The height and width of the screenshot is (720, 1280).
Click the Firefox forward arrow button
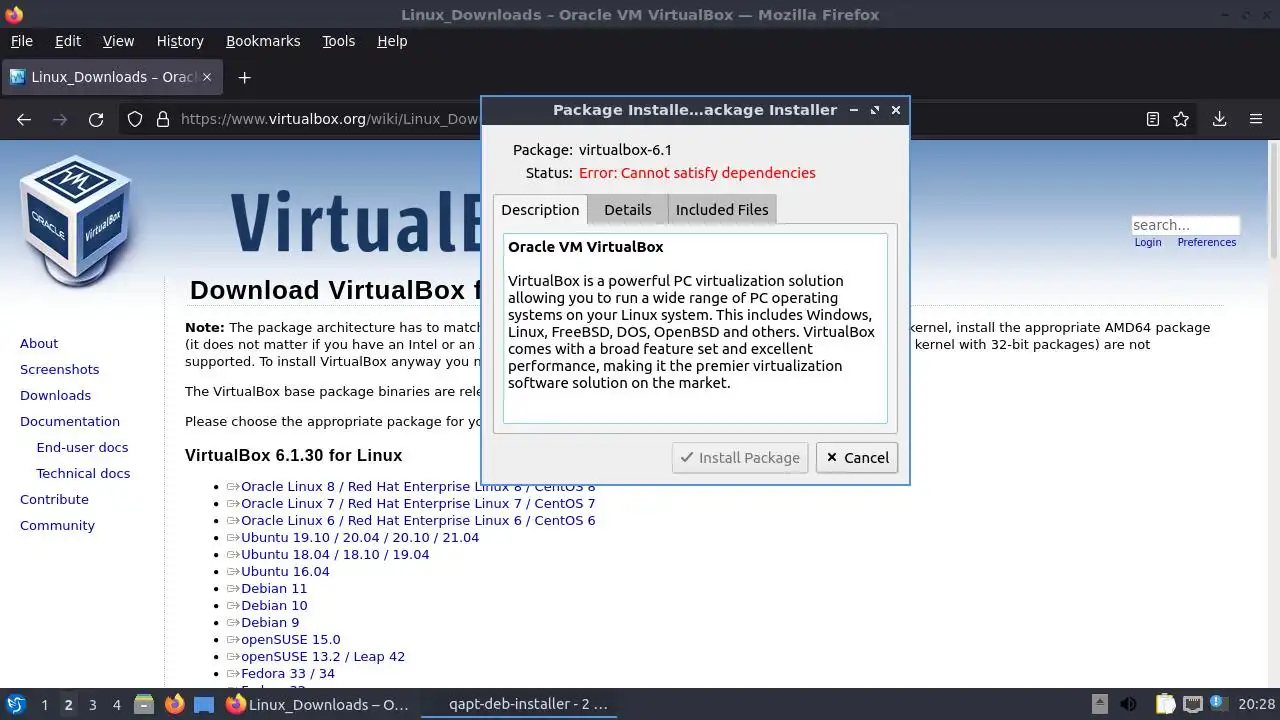point(60,119)
